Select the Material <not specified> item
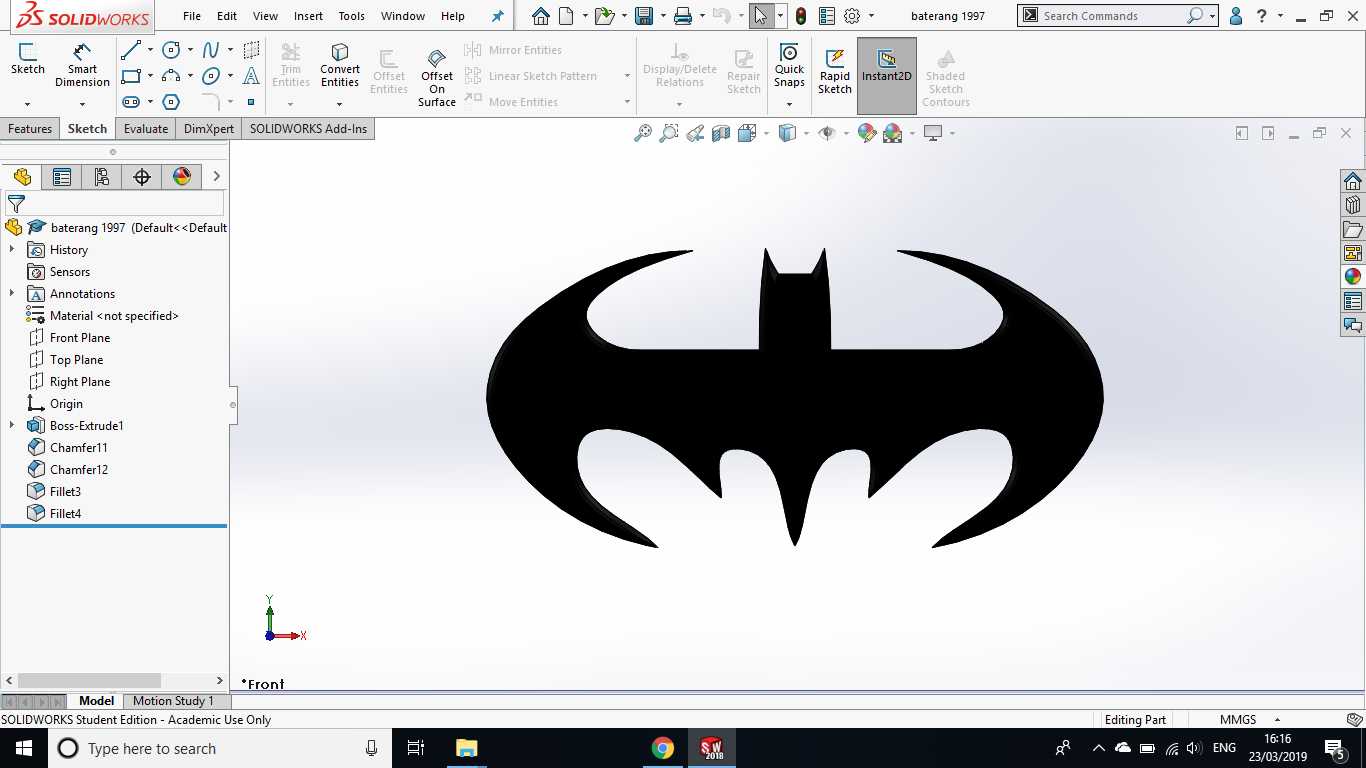 114,316
